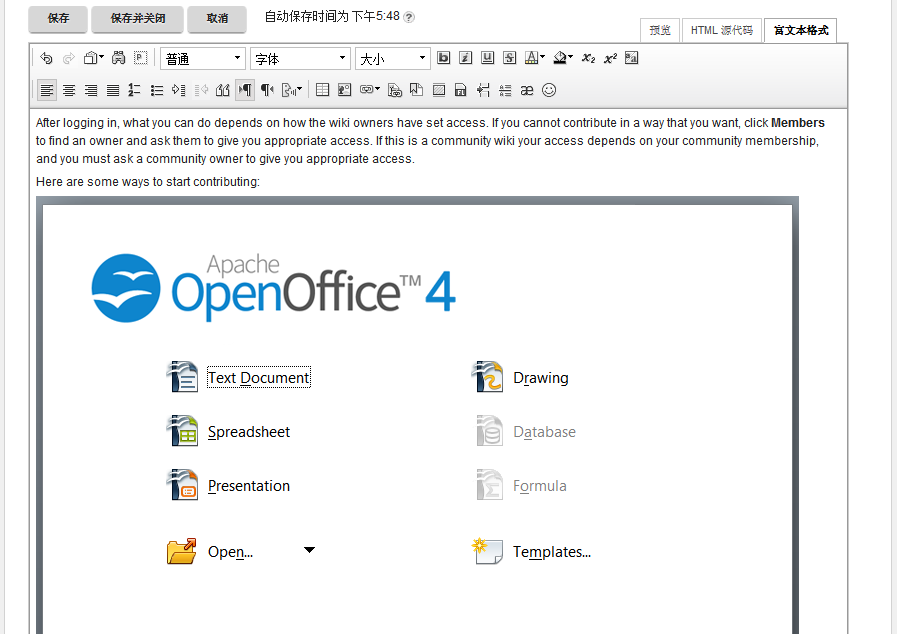Switch to the 预览 preview tab
This screenshot has height=634, width=897.
[660, 30]
